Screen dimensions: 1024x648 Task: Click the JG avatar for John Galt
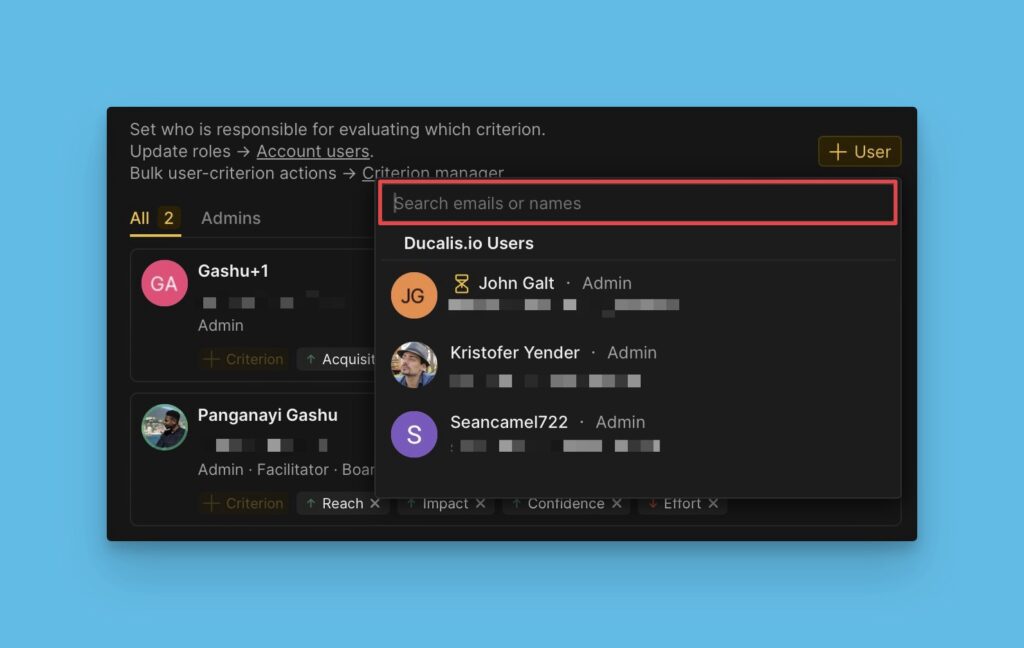[x=414, y=295]
